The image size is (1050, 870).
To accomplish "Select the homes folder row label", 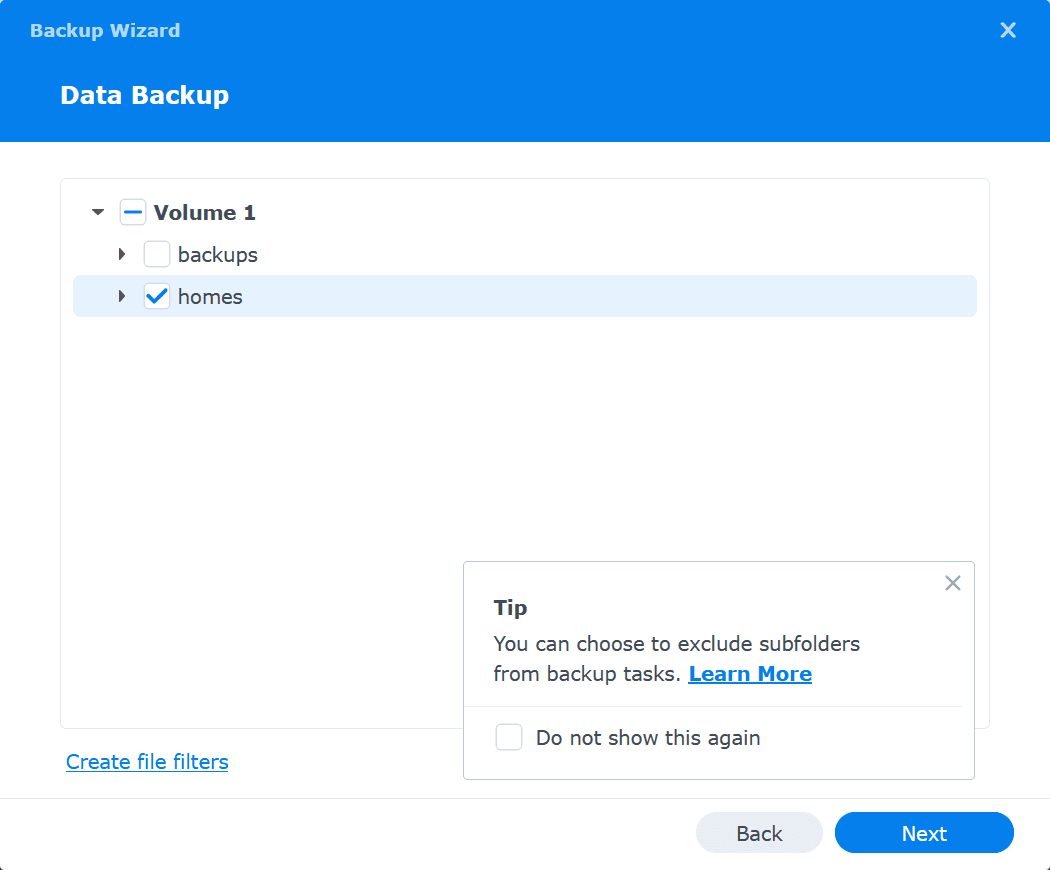I will (210, 297).
